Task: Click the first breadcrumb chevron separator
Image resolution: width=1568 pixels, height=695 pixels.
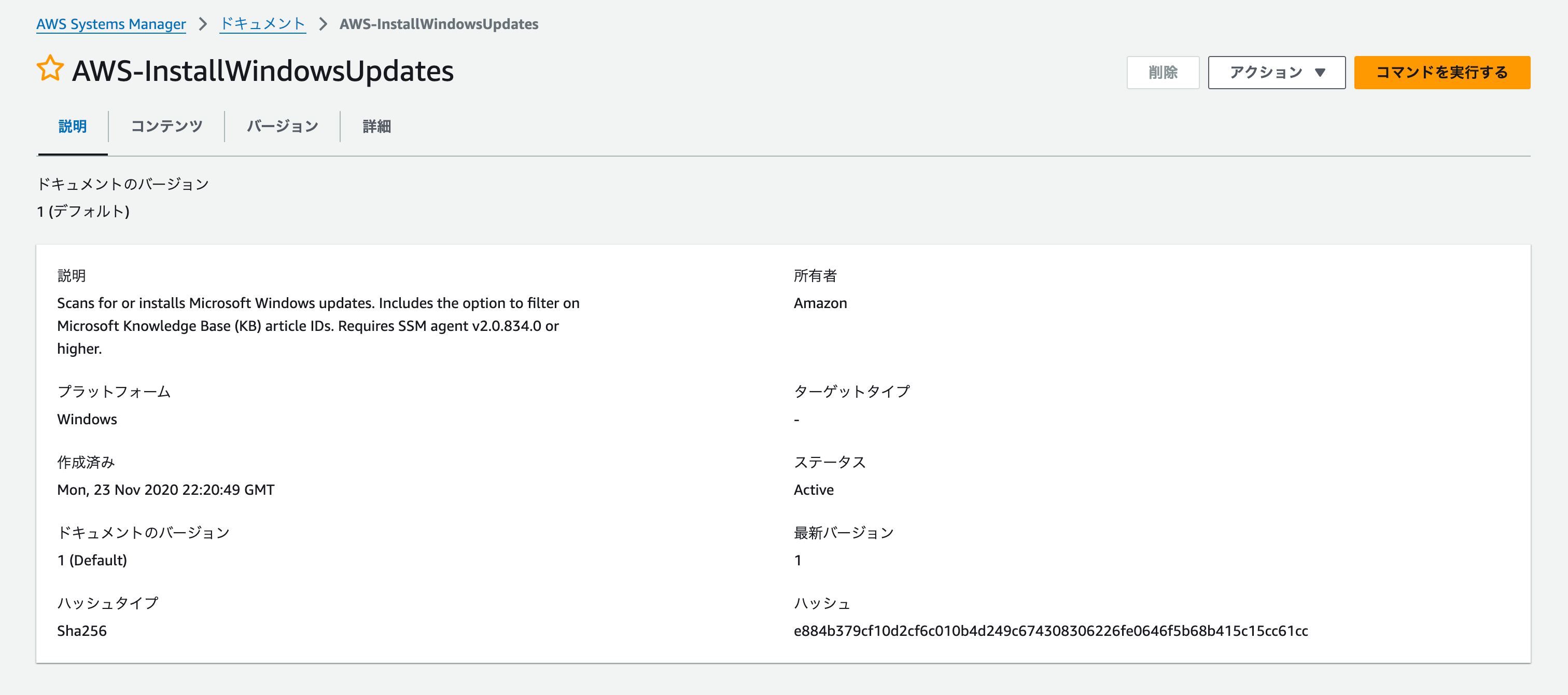Action: [x=203, y=24]
